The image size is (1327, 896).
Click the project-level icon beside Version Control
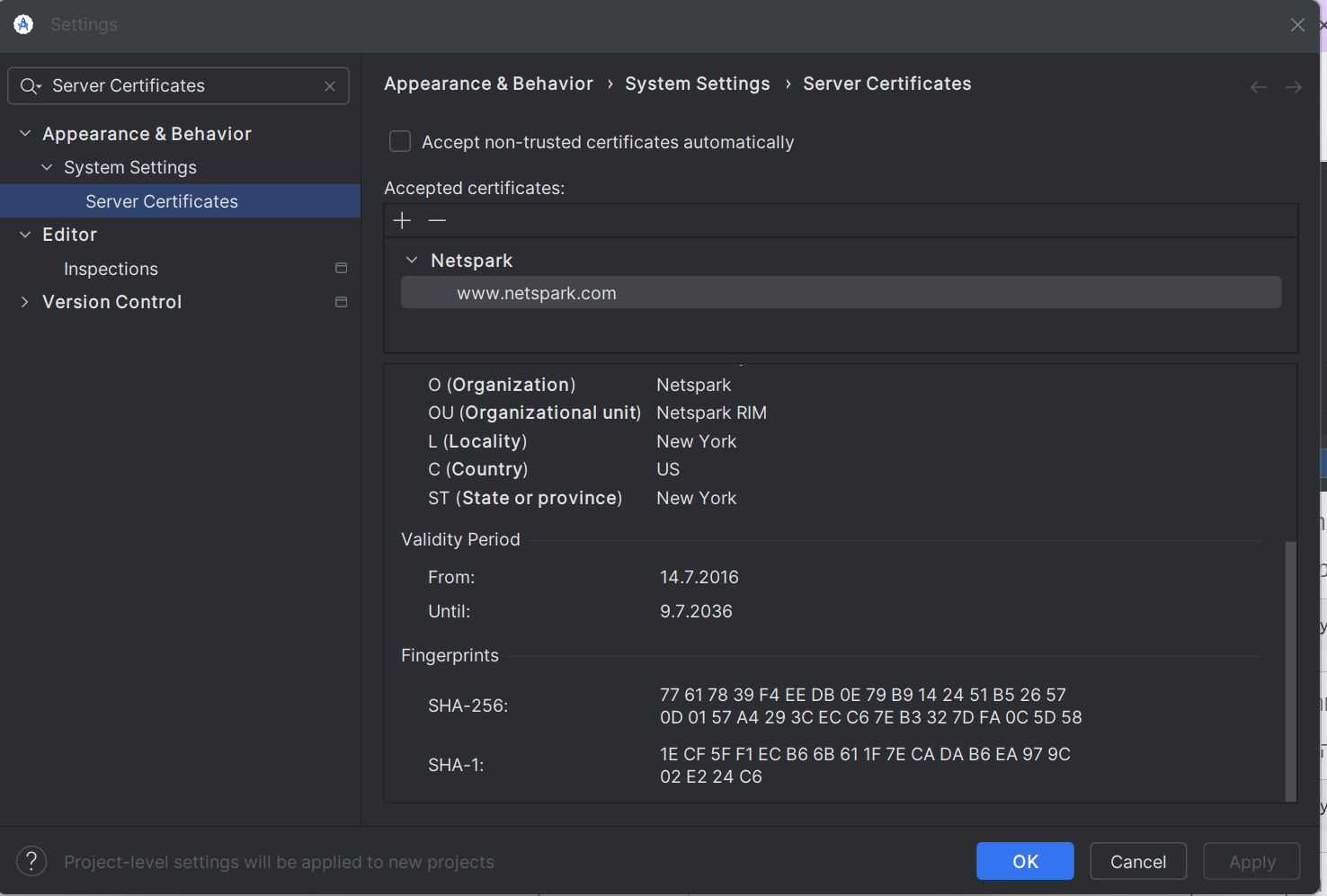pyautogui.click(x=341, y=302)
